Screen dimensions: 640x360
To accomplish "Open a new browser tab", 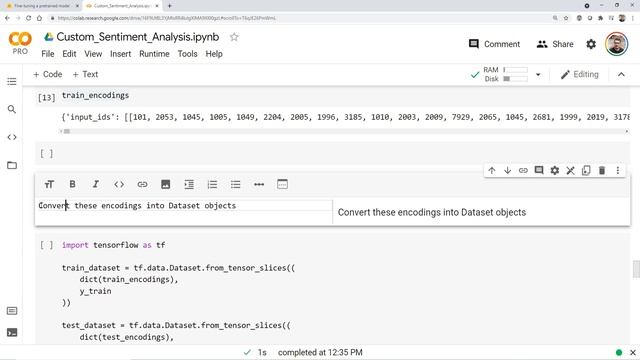I will 169,6.
